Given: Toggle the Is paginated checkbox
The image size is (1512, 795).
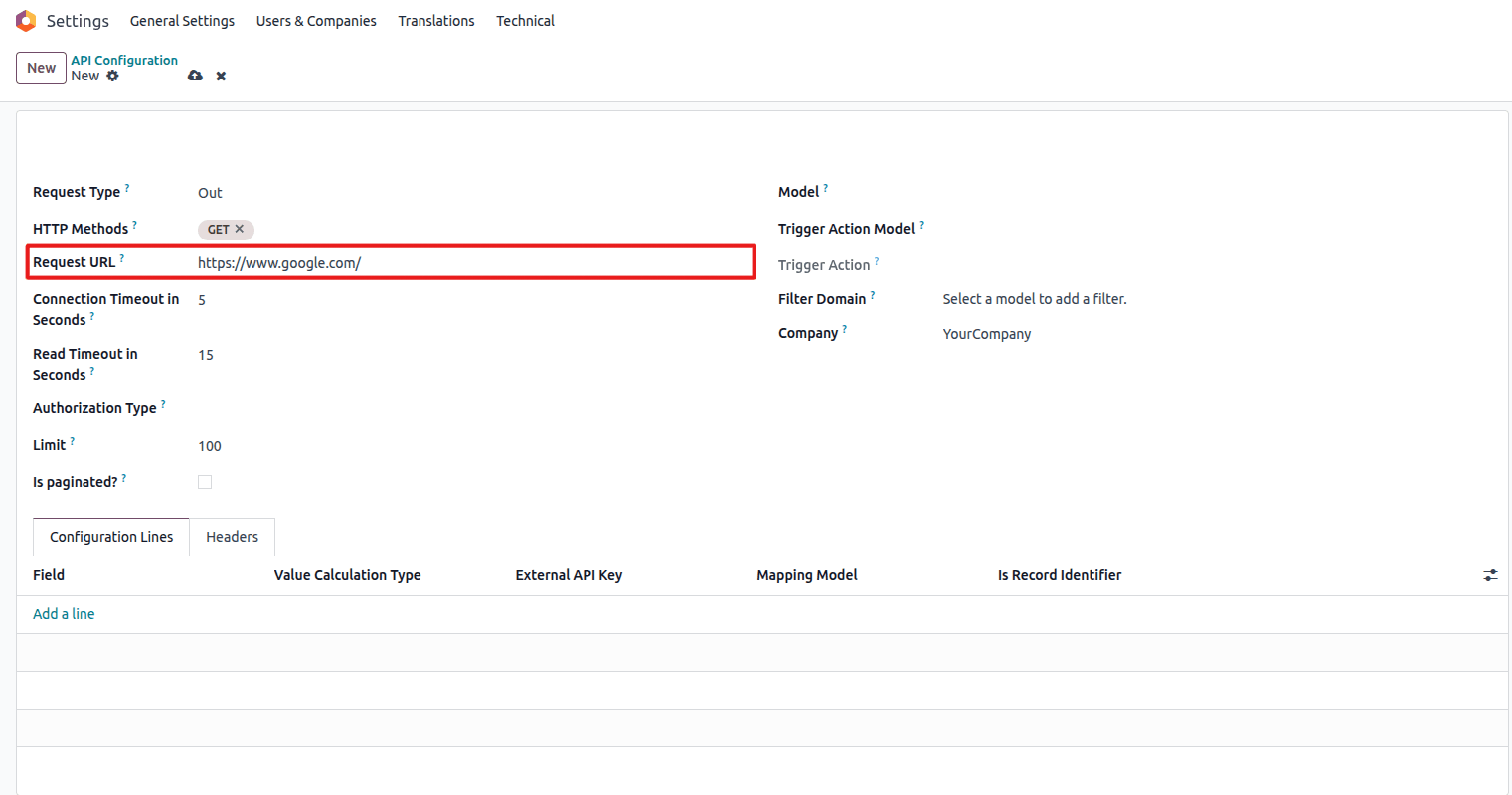Looking at the screenshot, I should 205,482.
